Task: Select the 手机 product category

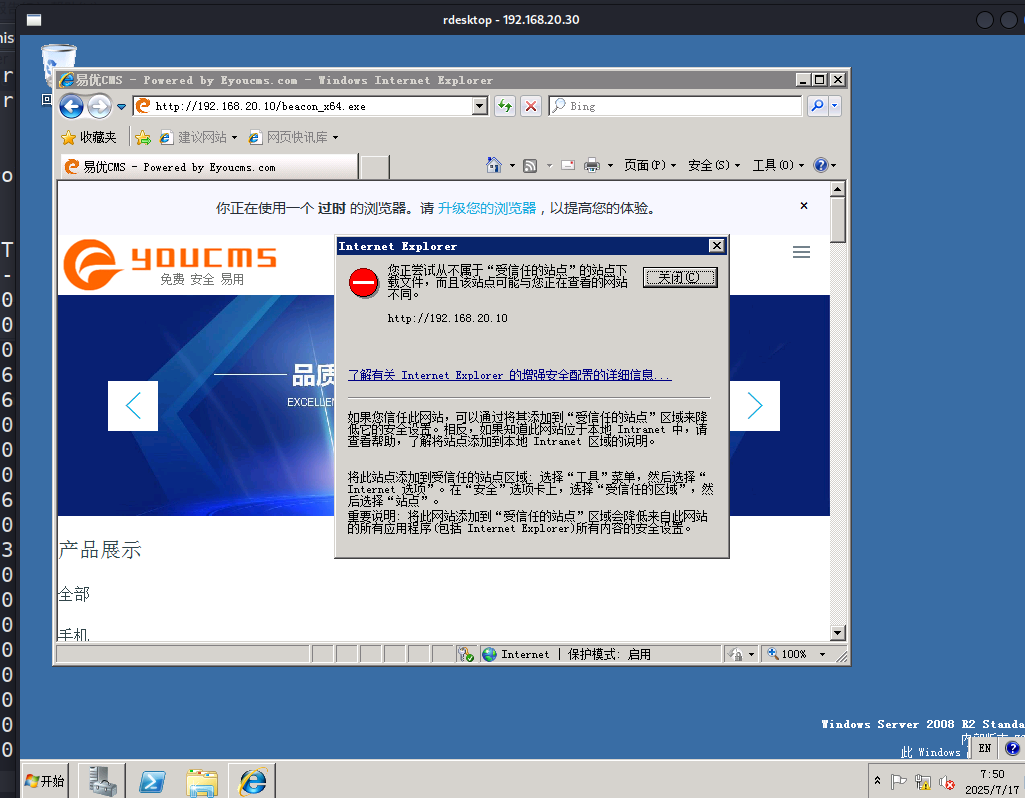Action: (74, 635)
